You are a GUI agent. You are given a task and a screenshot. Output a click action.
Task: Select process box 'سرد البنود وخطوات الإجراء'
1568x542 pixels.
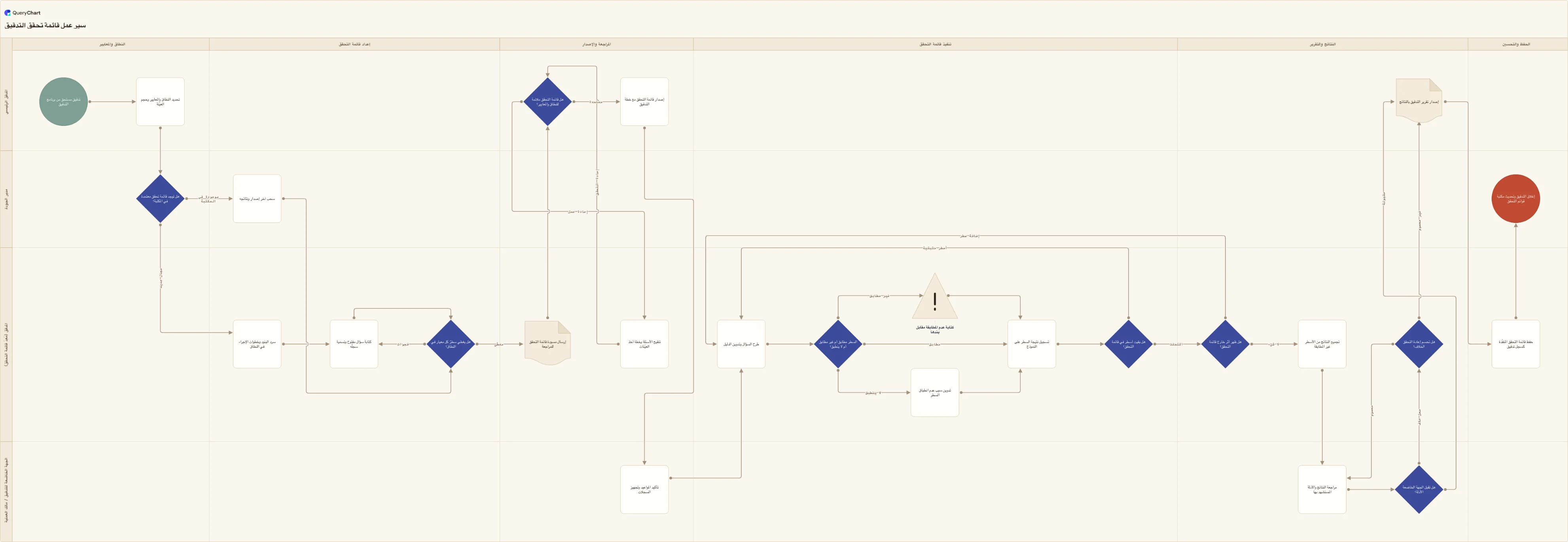(257, 344)
